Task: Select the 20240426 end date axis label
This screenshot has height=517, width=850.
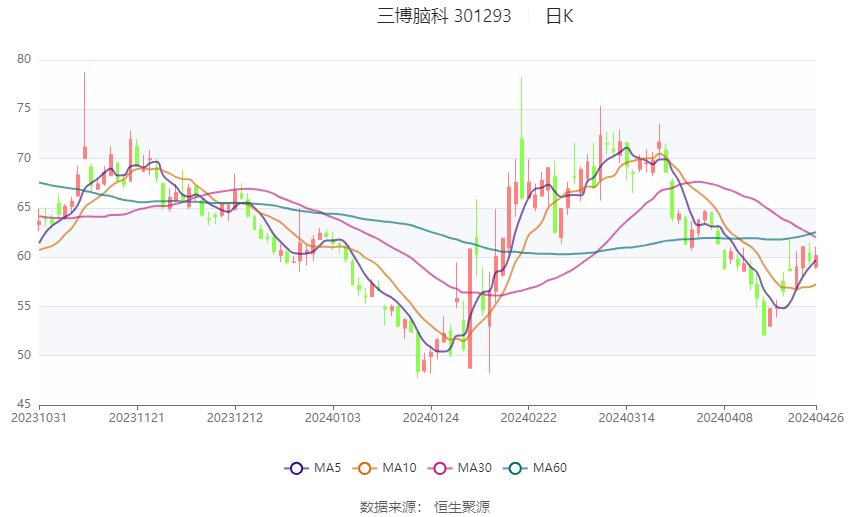Action: 815,418
